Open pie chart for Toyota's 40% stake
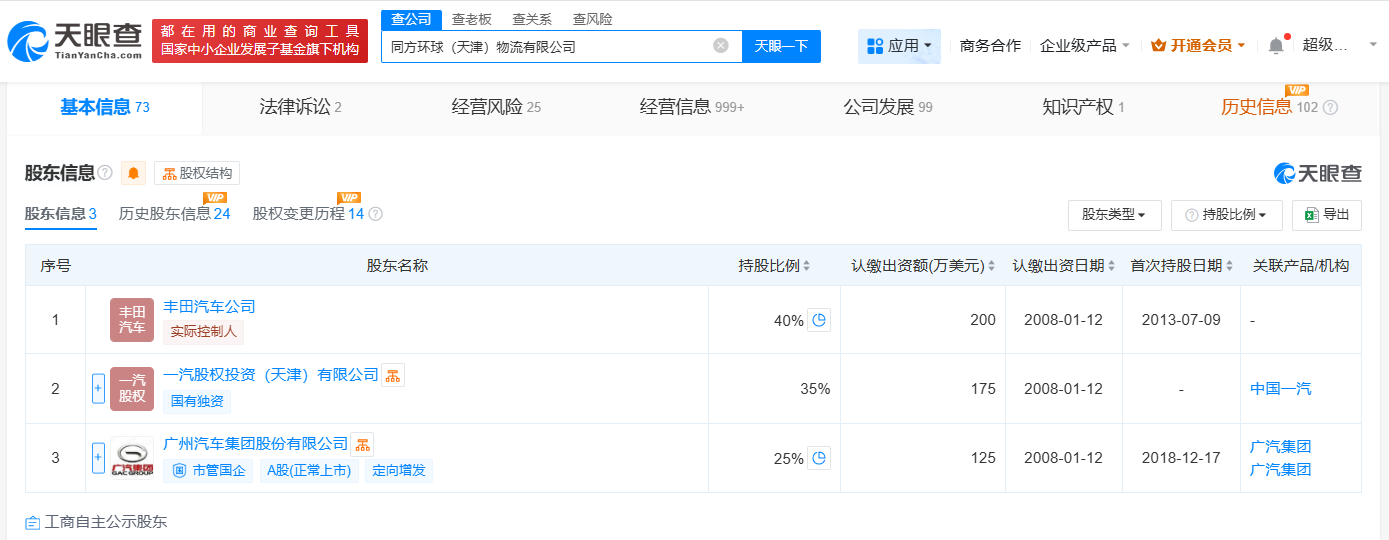 (x=819, y=320)
